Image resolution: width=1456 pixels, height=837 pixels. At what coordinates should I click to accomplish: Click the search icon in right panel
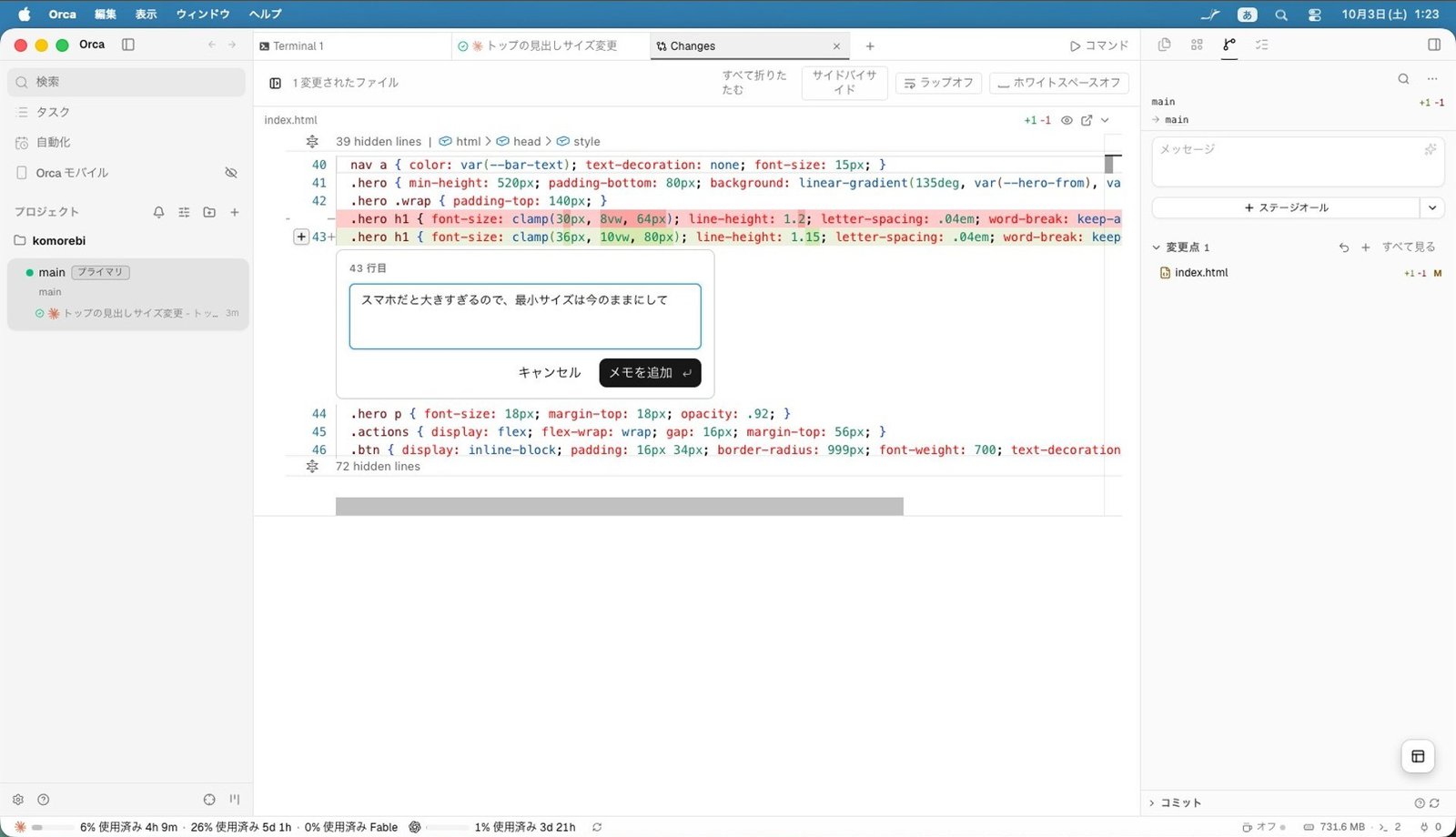(1403, 79)
